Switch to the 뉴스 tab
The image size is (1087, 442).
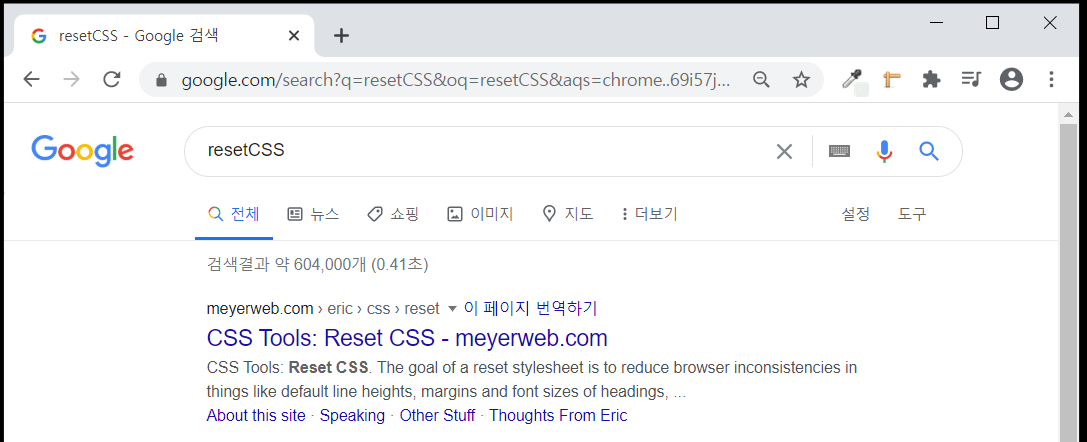tap(313, 214)
